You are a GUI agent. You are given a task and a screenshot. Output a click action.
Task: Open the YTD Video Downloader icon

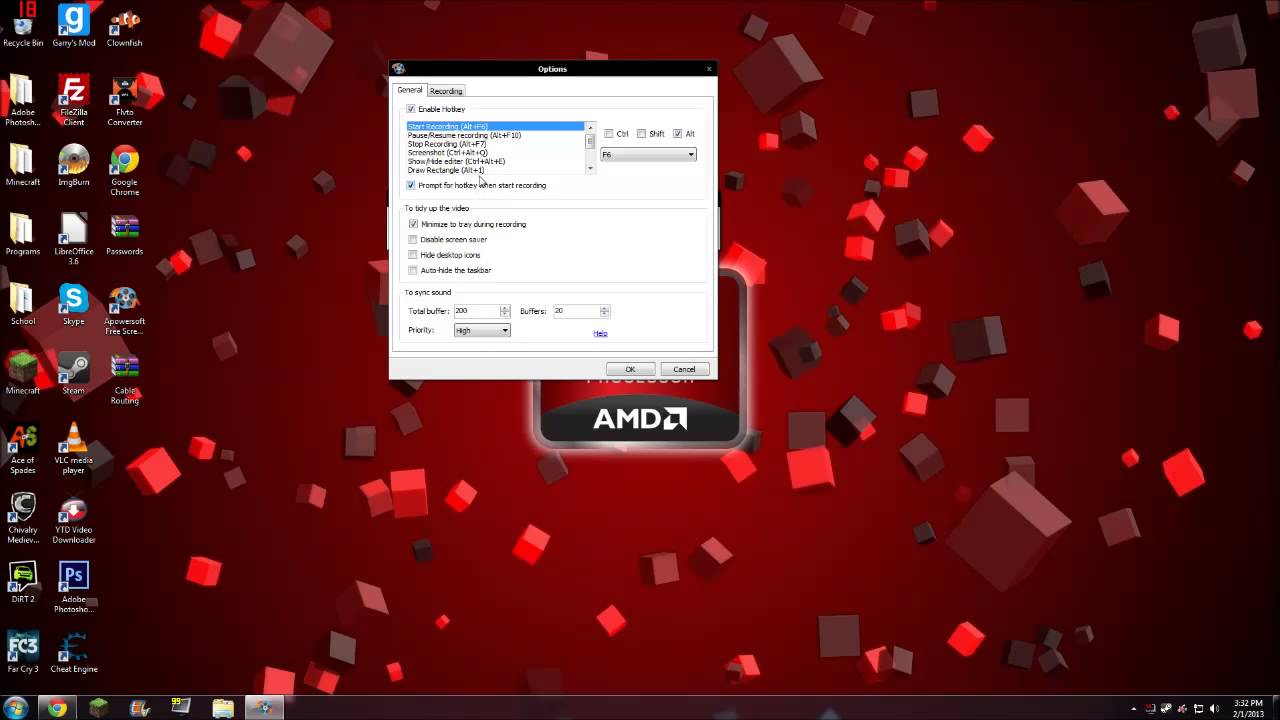[74, 518]
